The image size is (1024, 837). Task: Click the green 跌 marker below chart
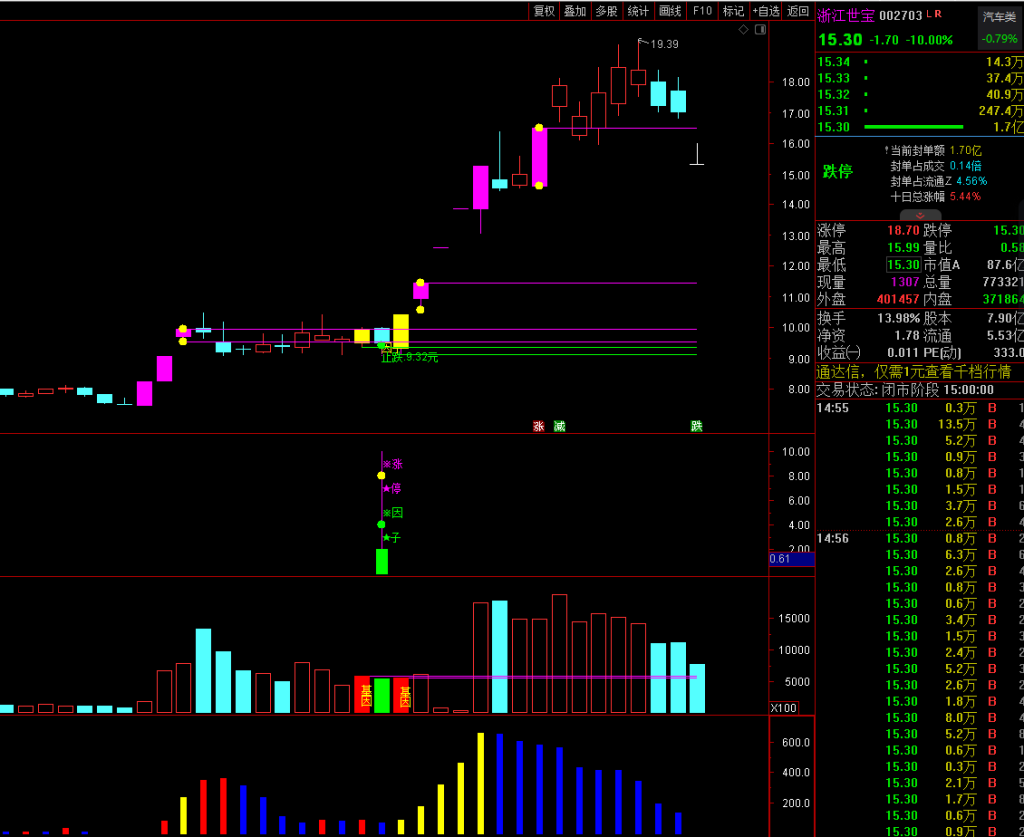[x=696, y=426]
